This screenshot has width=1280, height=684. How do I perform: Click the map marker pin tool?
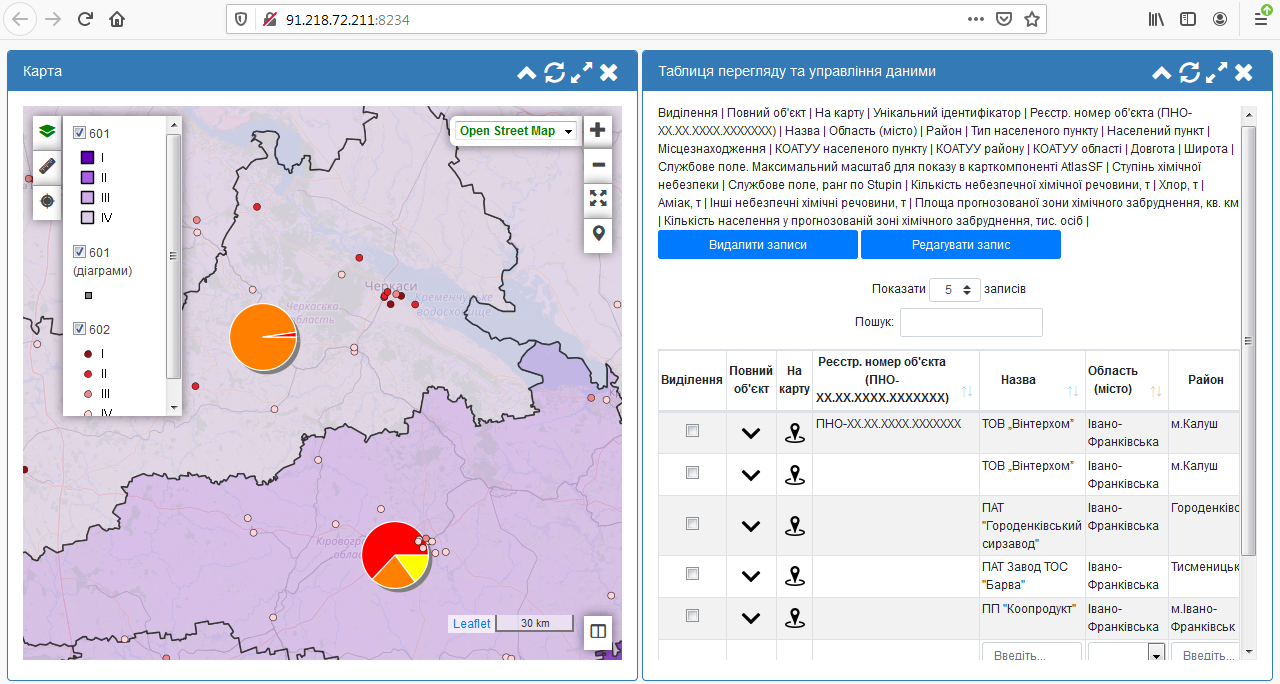[598, 233]
